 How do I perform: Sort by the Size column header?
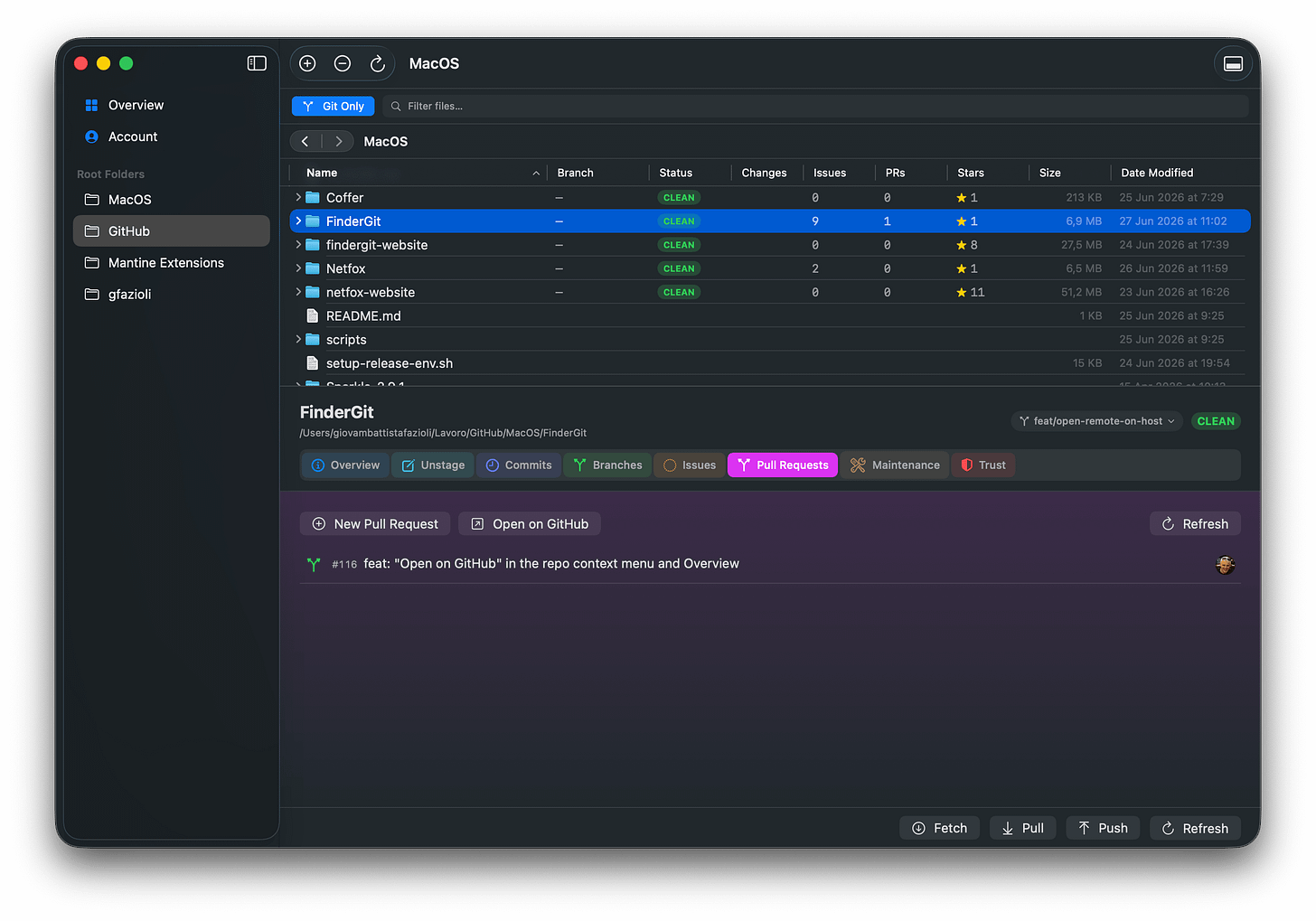point(1050,173)
